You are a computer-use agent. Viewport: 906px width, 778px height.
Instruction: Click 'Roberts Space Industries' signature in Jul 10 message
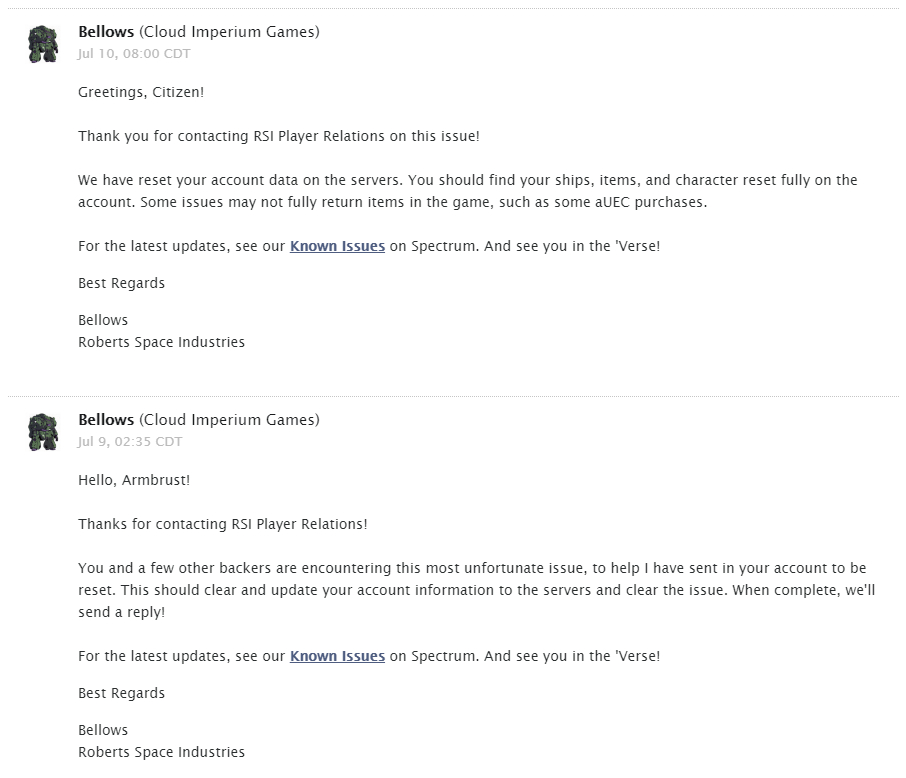click(161, 342)
